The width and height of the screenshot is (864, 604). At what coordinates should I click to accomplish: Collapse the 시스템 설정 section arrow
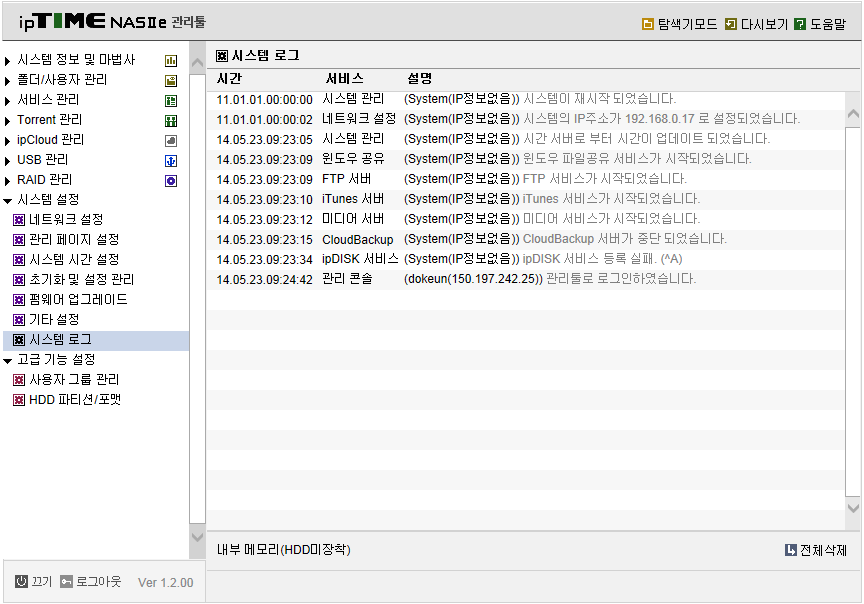point(7,201)
